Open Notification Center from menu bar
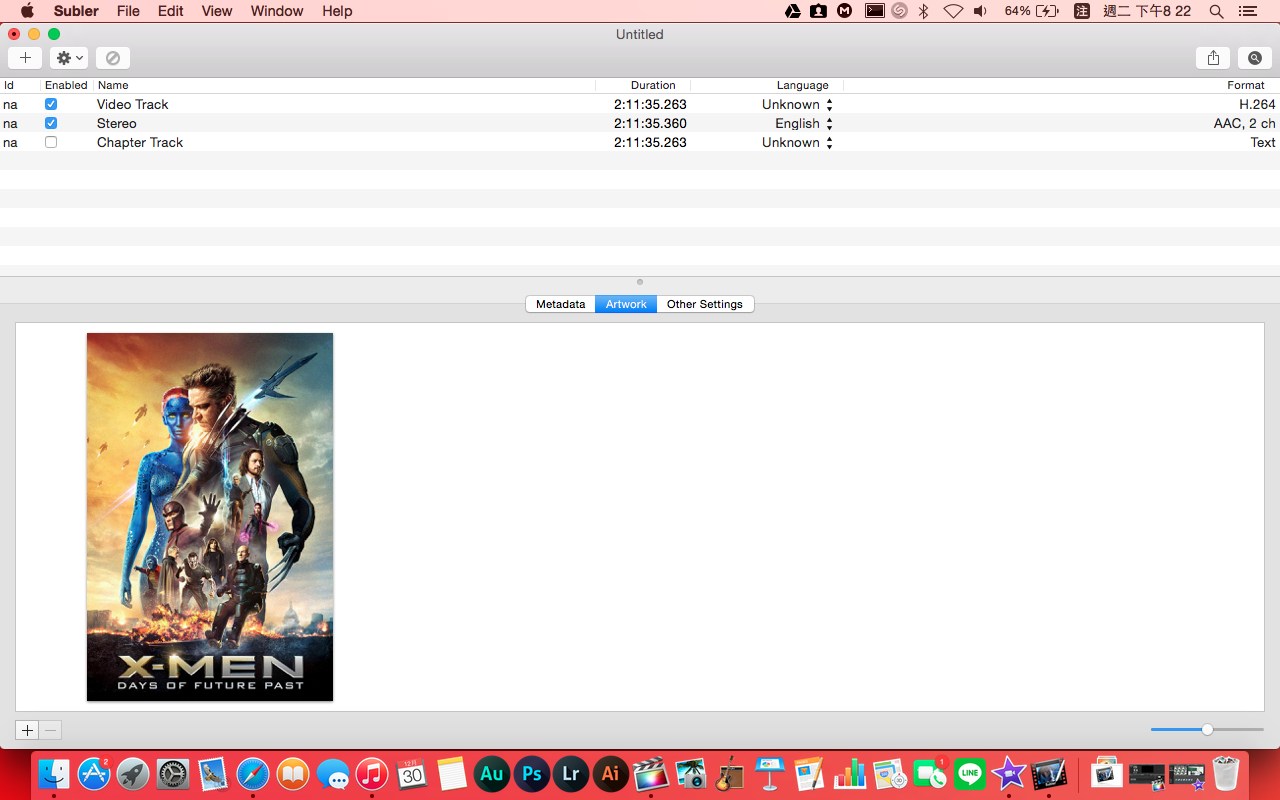The height and width of the screenshot is (800, 1280). click(1247, 11)
